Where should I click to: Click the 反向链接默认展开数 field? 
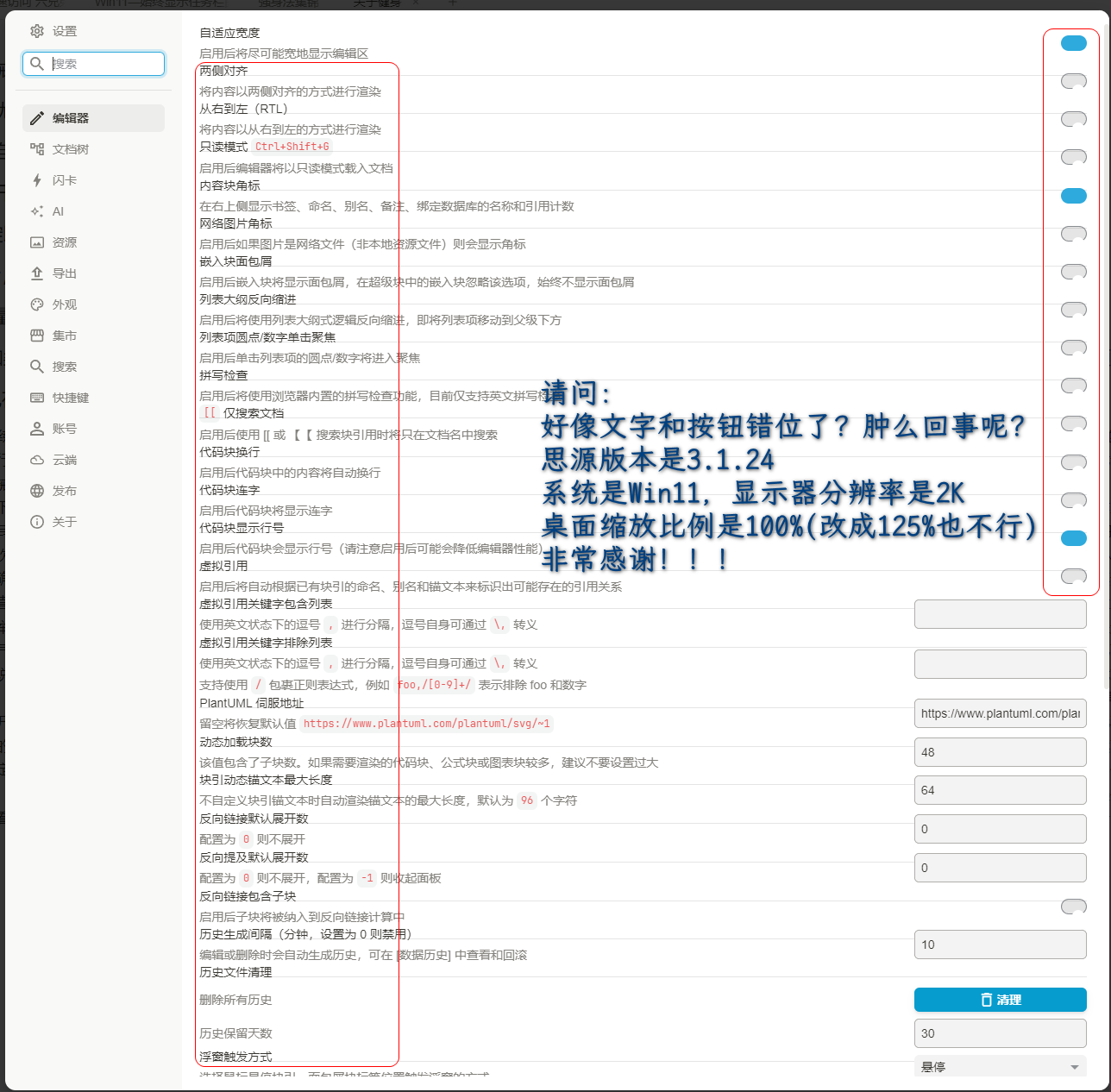pyautogui.click(x=1001, y=829)
